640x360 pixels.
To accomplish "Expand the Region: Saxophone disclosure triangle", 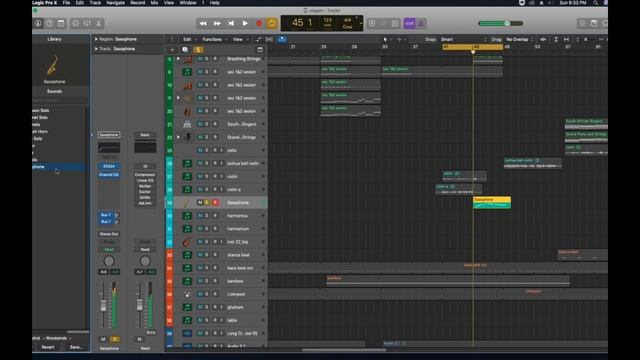I will point(96,39).
